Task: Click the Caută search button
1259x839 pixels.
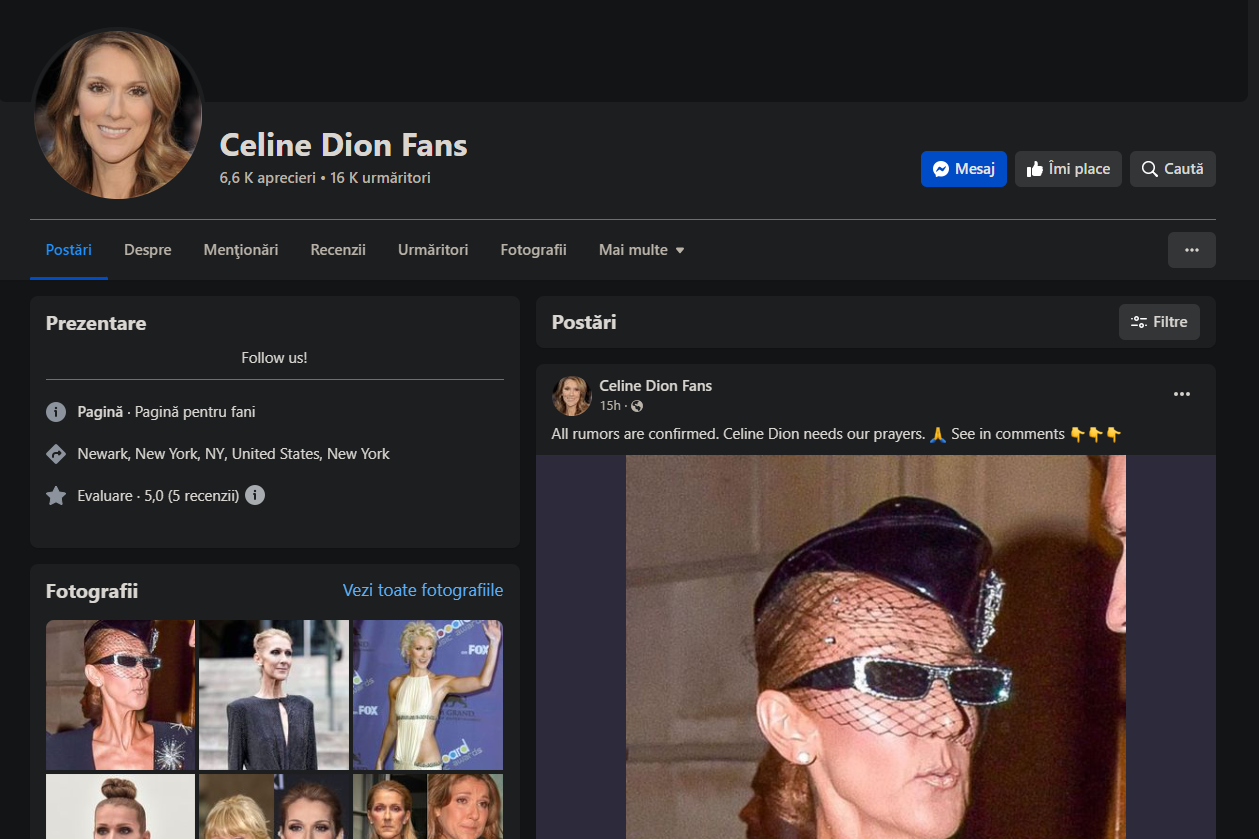Action: [1172, 169]
